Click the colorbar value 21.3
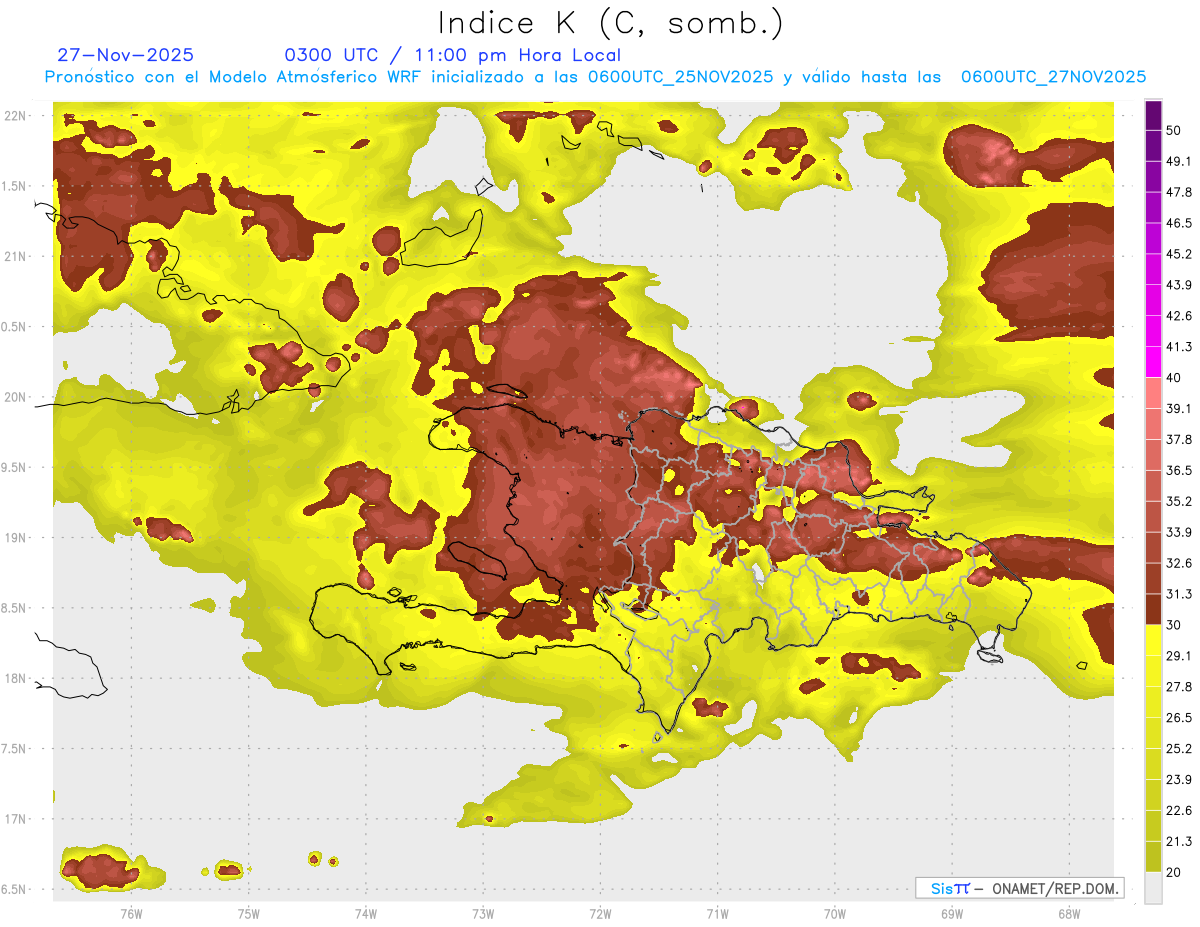Image resolution: width=1200 pixels, height=927 pixels. 1179,842
